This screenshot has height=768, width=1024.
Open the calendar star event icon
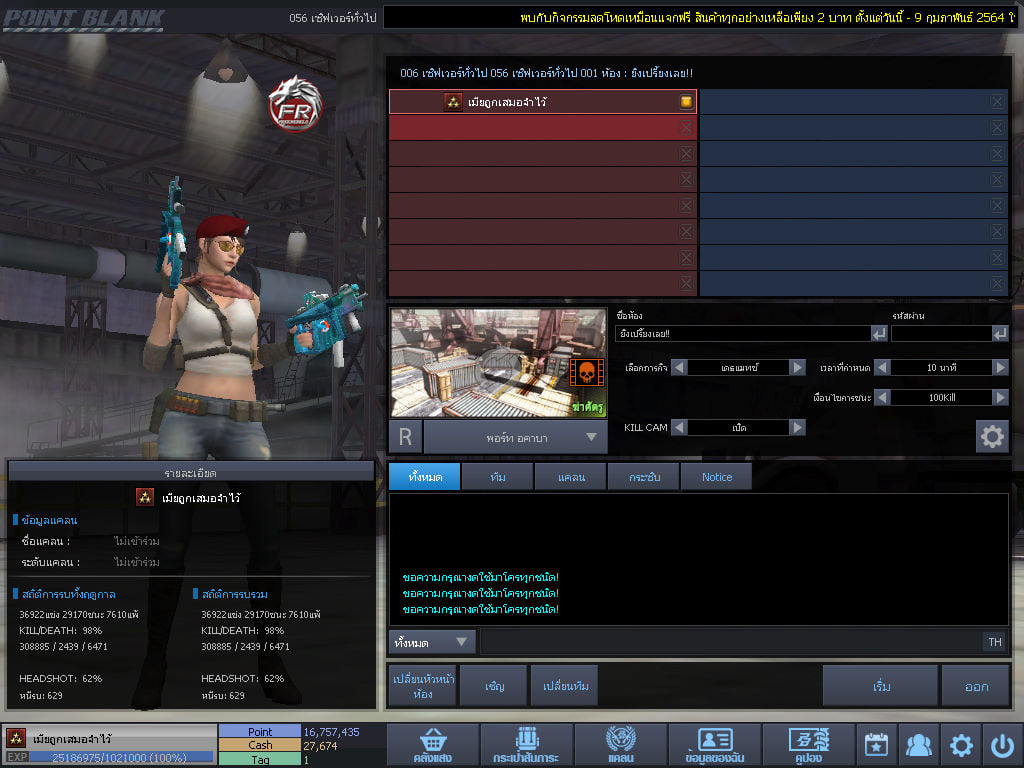(876, 745)
